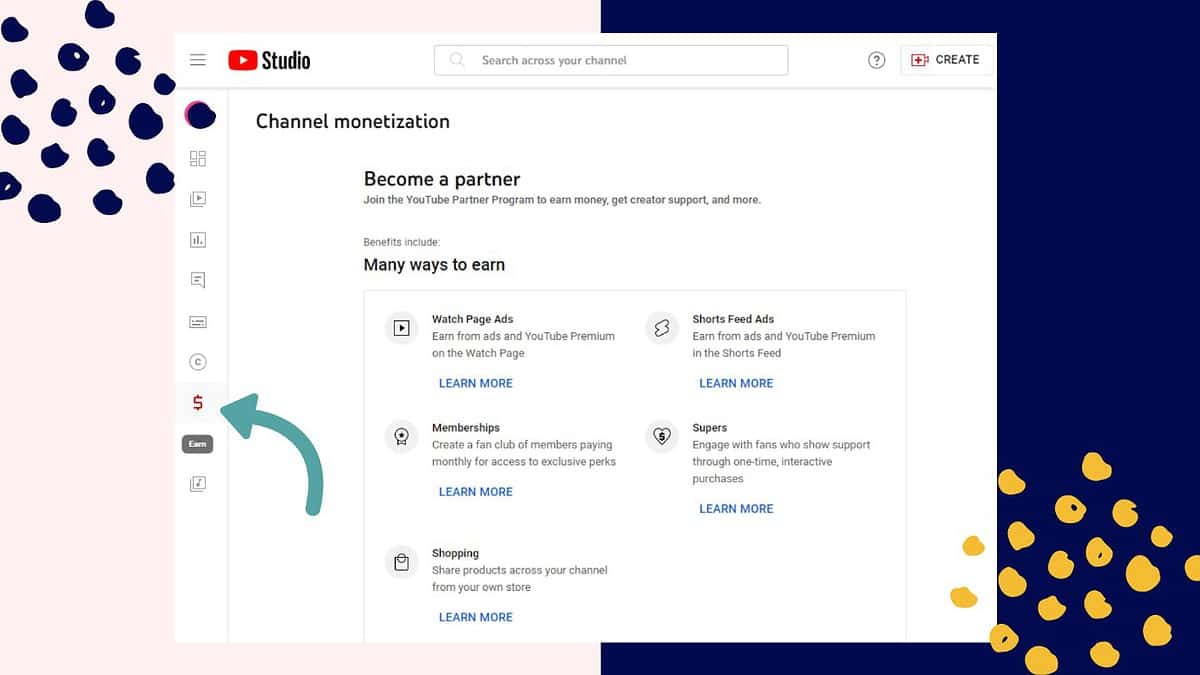Click the Shorts Feed Ads icon

click(x=662, y=328)
